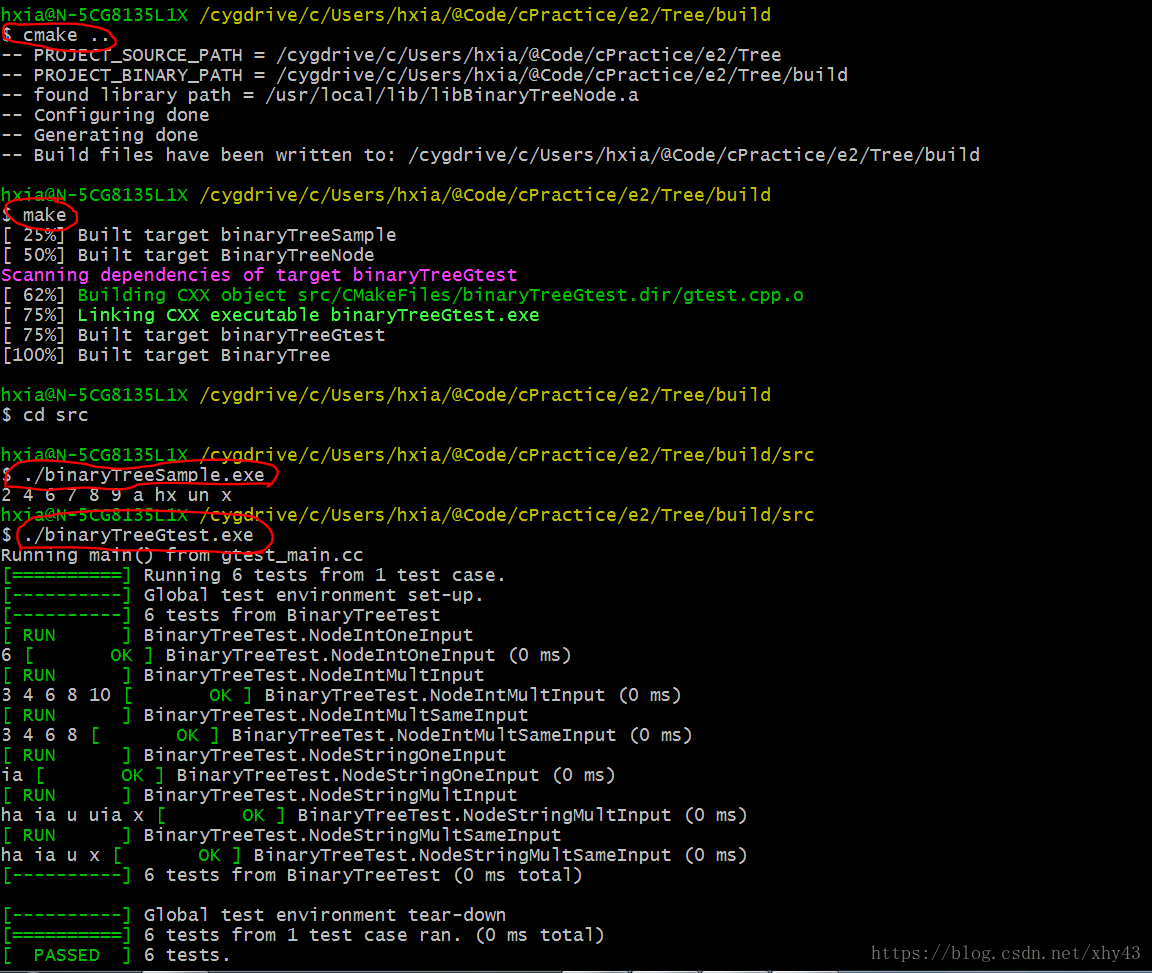The height and width of the screenshot is (973, 1152).
Task: Click RUN line for BinaryTreeTest.NodeIntMultSameInput
Action: (265, 716)
